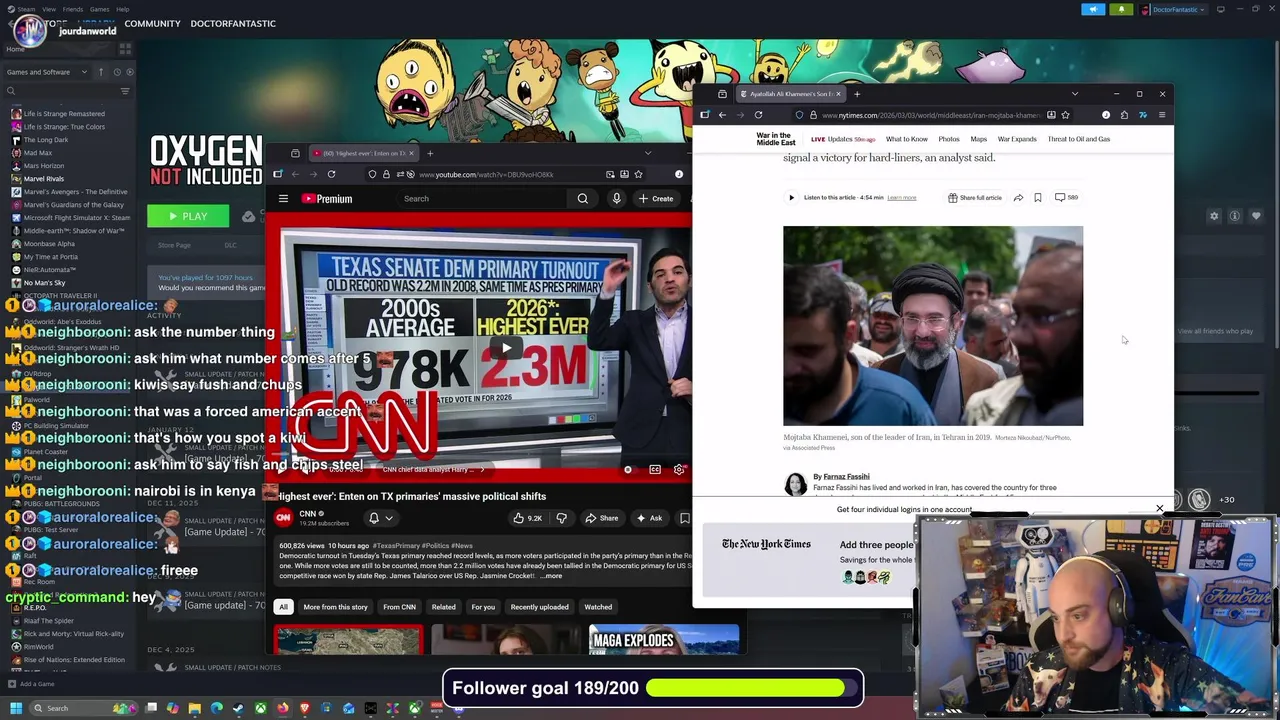
Task: Open the MAGA EXPLODES video thumbnail
Action: [664, 640]
